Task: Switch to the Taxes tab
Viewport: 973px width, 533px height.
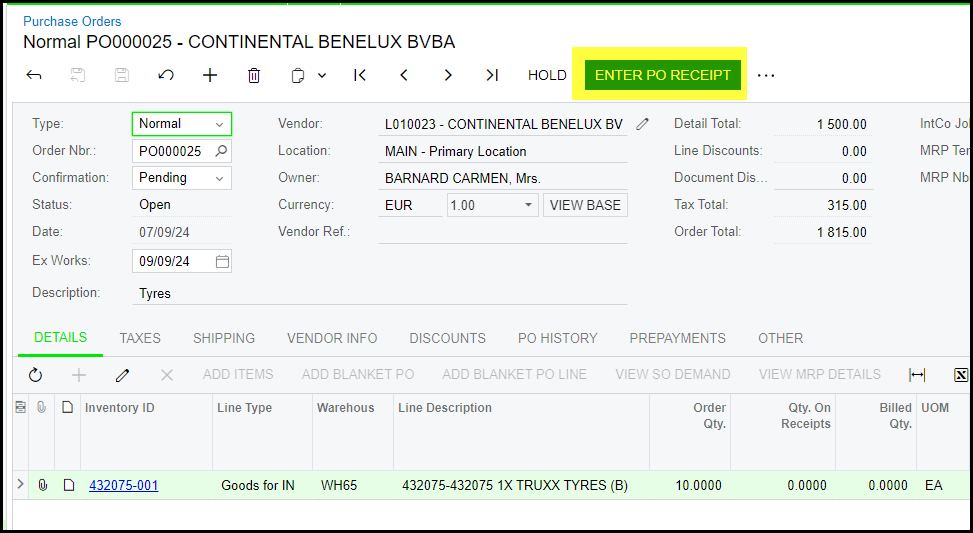Action: [140, 338]
